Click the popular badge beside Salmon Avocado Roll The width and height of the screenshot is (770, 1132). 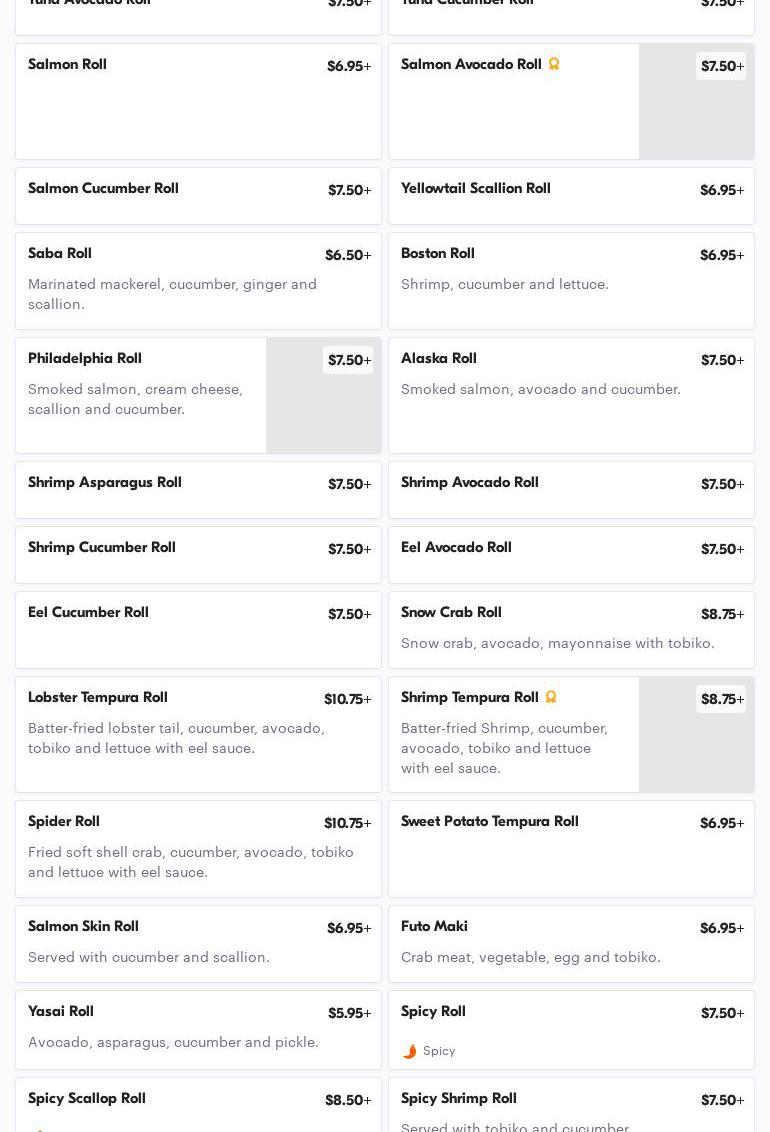(553, 65)
